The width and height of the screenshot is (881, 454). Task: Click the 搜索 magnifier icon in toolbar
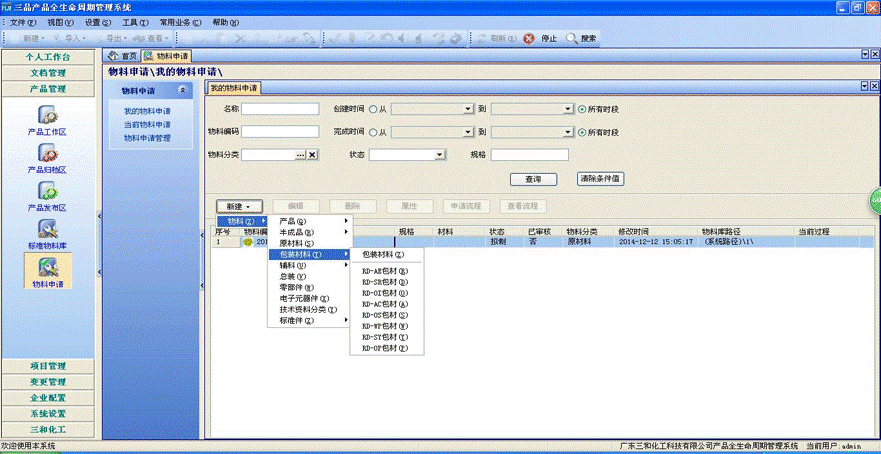click(572, 38)
